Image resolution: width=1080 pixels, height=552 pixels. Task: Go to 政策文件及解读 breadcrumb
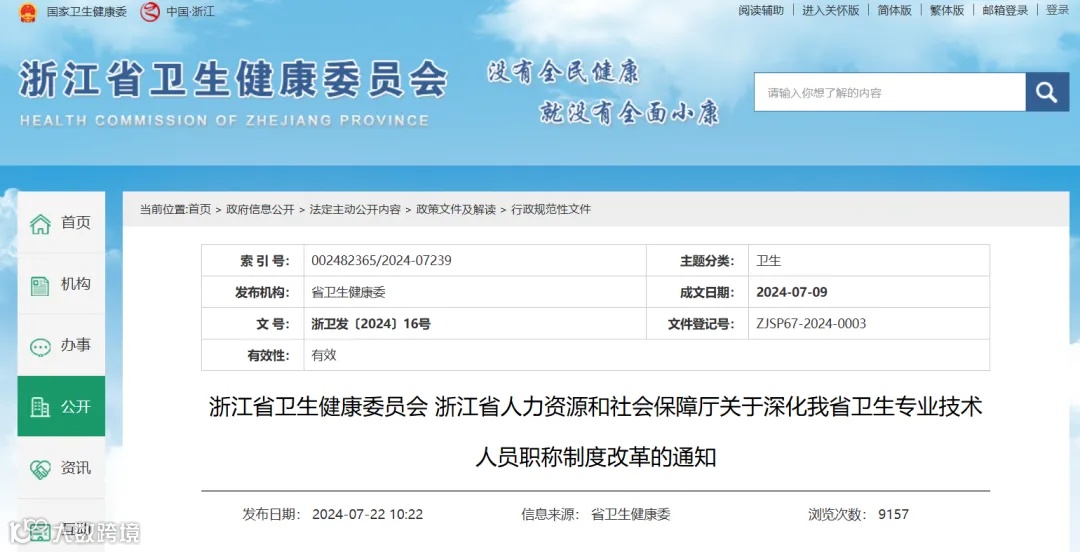(x=456, y=209)
